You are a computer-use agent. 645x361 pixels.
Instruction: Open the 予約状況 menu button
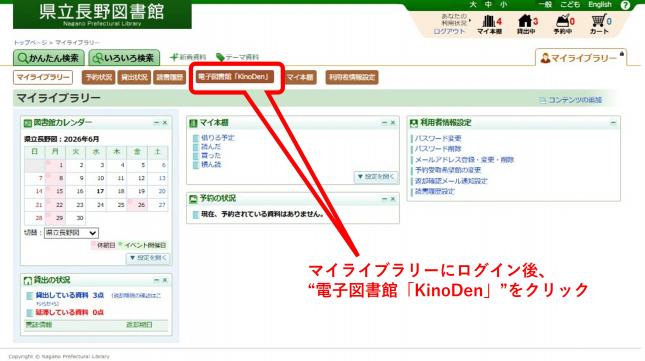(x=98, y=77)
